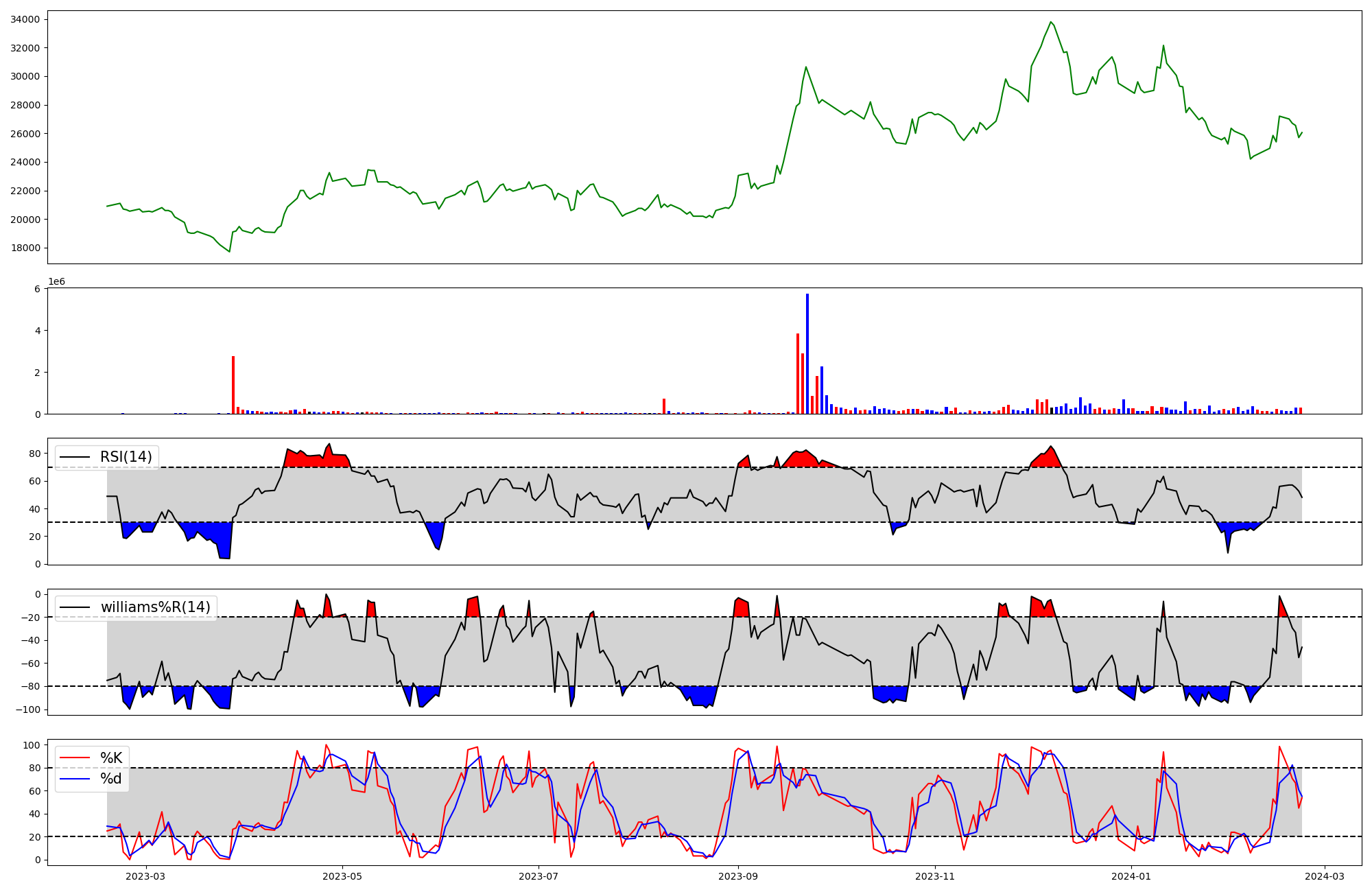
Task: Click the %d legend entry
Action: pyautogui.click(x=111, y=779)
